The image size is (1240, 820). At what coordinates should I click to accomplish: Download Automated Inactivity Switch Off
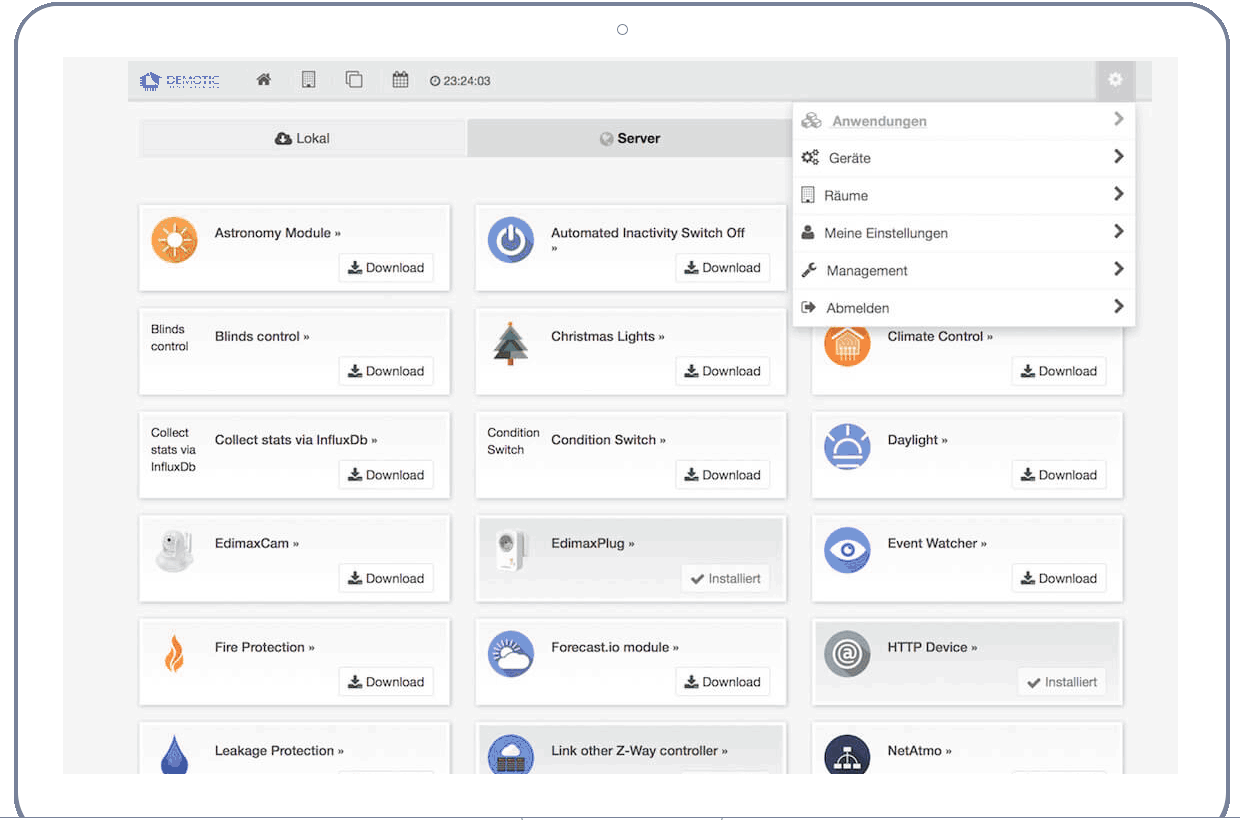(722, 267)
